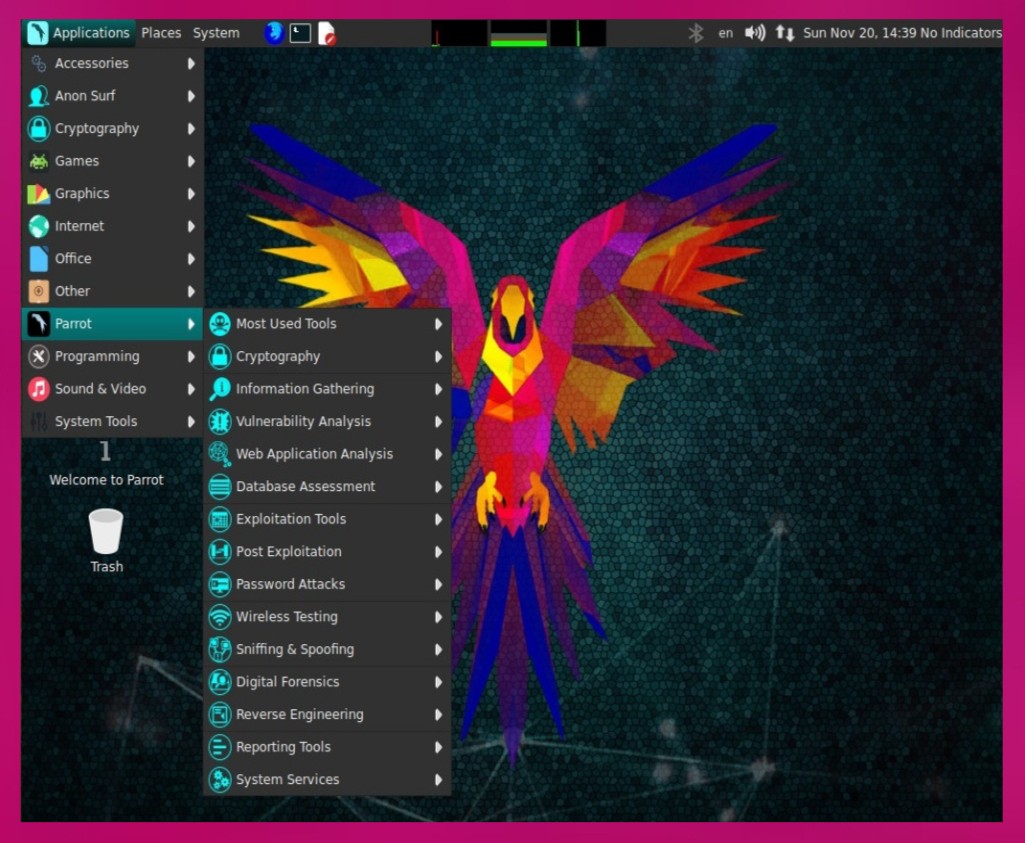The image size is (1025, 843).
Task: Open the document editor launcher in panel
Action: (326, 33)
